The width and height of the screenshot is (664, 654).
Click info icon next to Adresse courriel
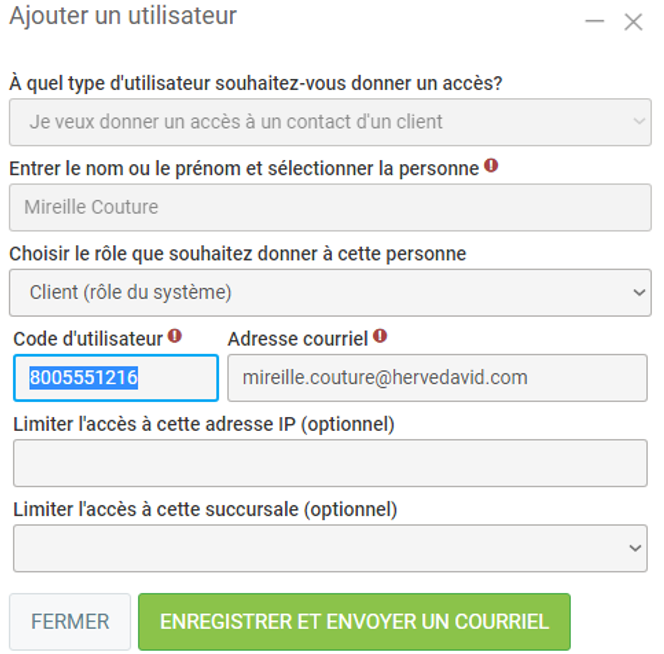click(x=380, y=336)
